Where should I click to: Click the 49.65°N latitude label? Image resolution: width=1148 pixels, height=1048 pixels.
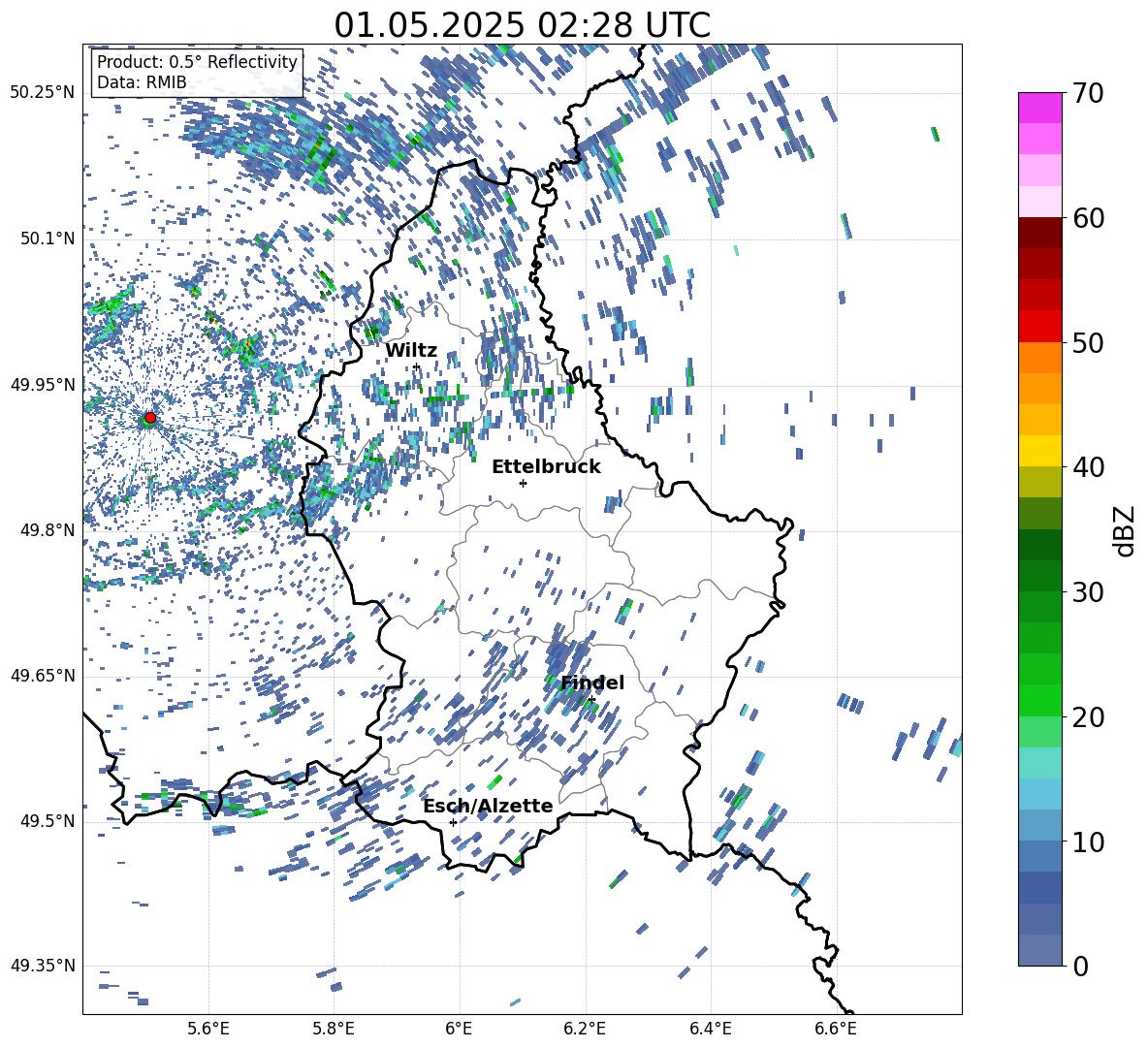[43, 676]
